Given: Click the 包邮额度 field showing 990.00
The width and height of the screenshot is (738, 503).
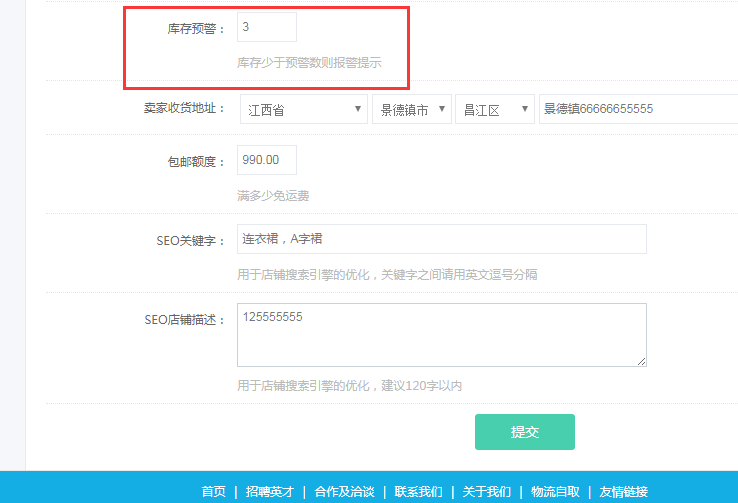Looking at the screenshot, I should pyautogui.click(x=266, y=160).
